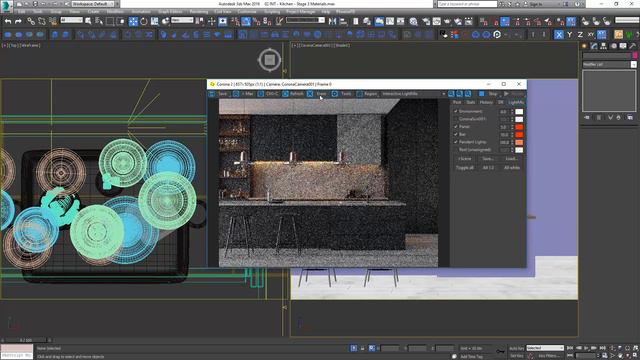
Task: Toggle the Bar light checkbox
Action: (x=456, y=134)
